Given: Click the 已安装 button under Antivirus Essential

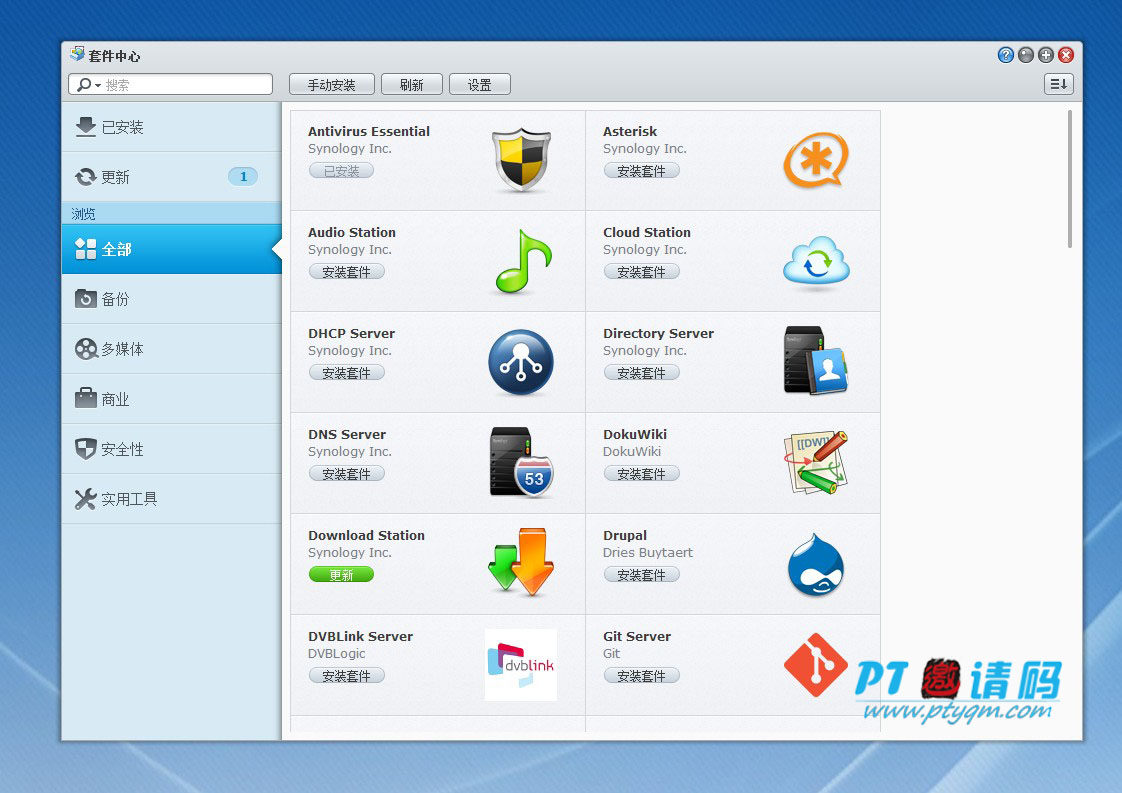Looking at the screenshot, I should [x=341, y=171].
